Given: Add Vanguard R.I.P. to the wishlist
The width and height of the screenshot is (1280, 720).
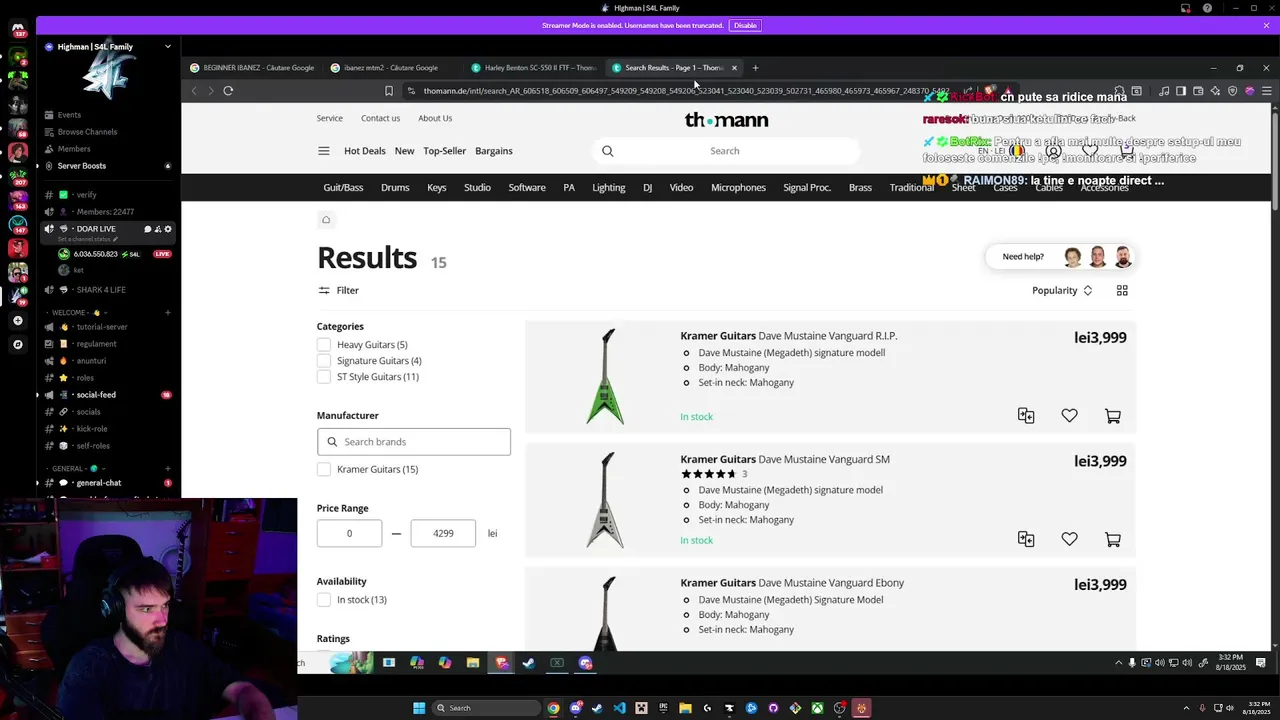Looking at the screenshot, I should point(1069,416).
